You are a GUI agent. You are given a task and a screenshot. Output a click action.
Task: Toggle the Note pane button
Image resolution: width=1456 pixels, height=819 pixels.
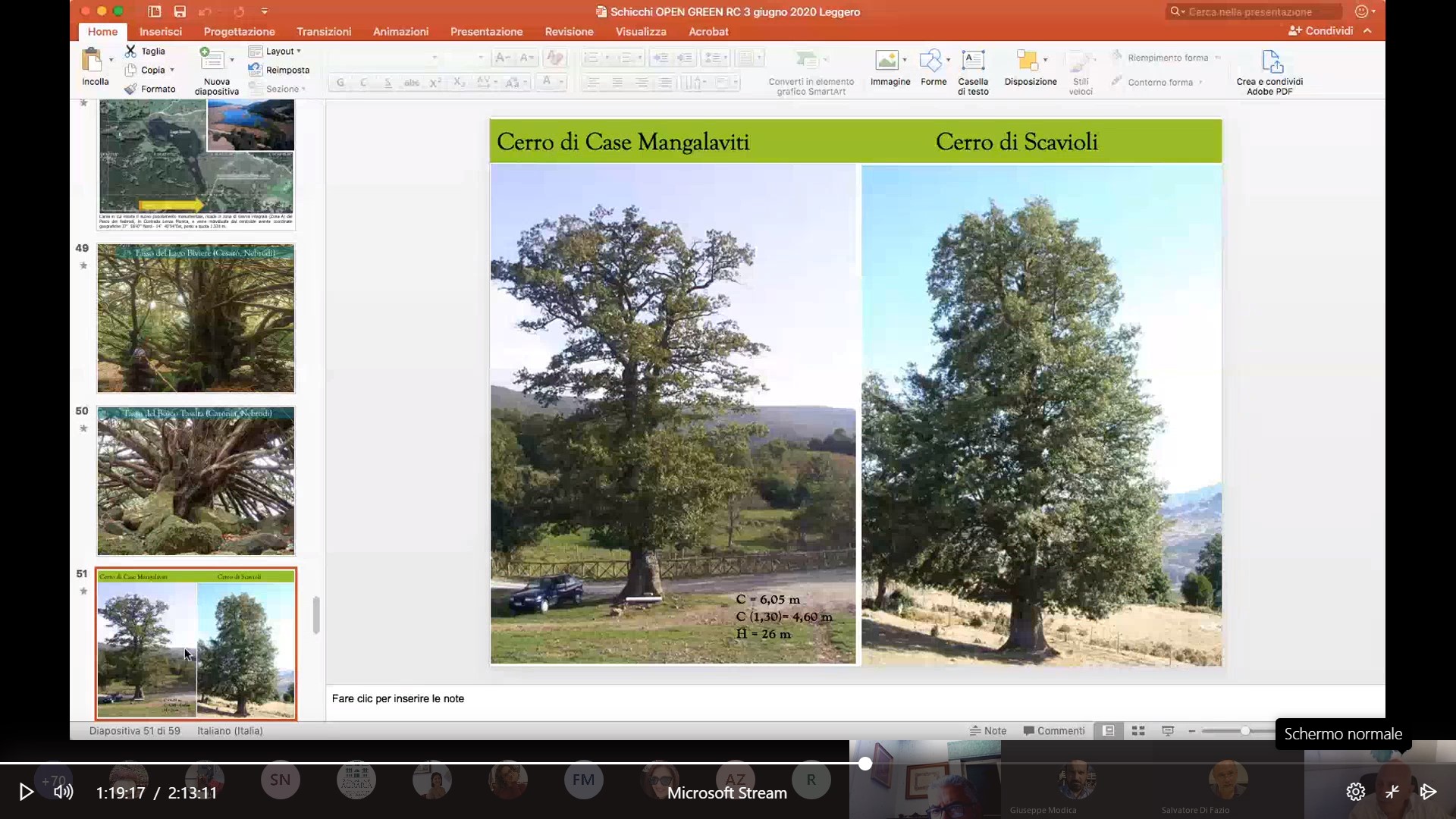tap(988, 731)
